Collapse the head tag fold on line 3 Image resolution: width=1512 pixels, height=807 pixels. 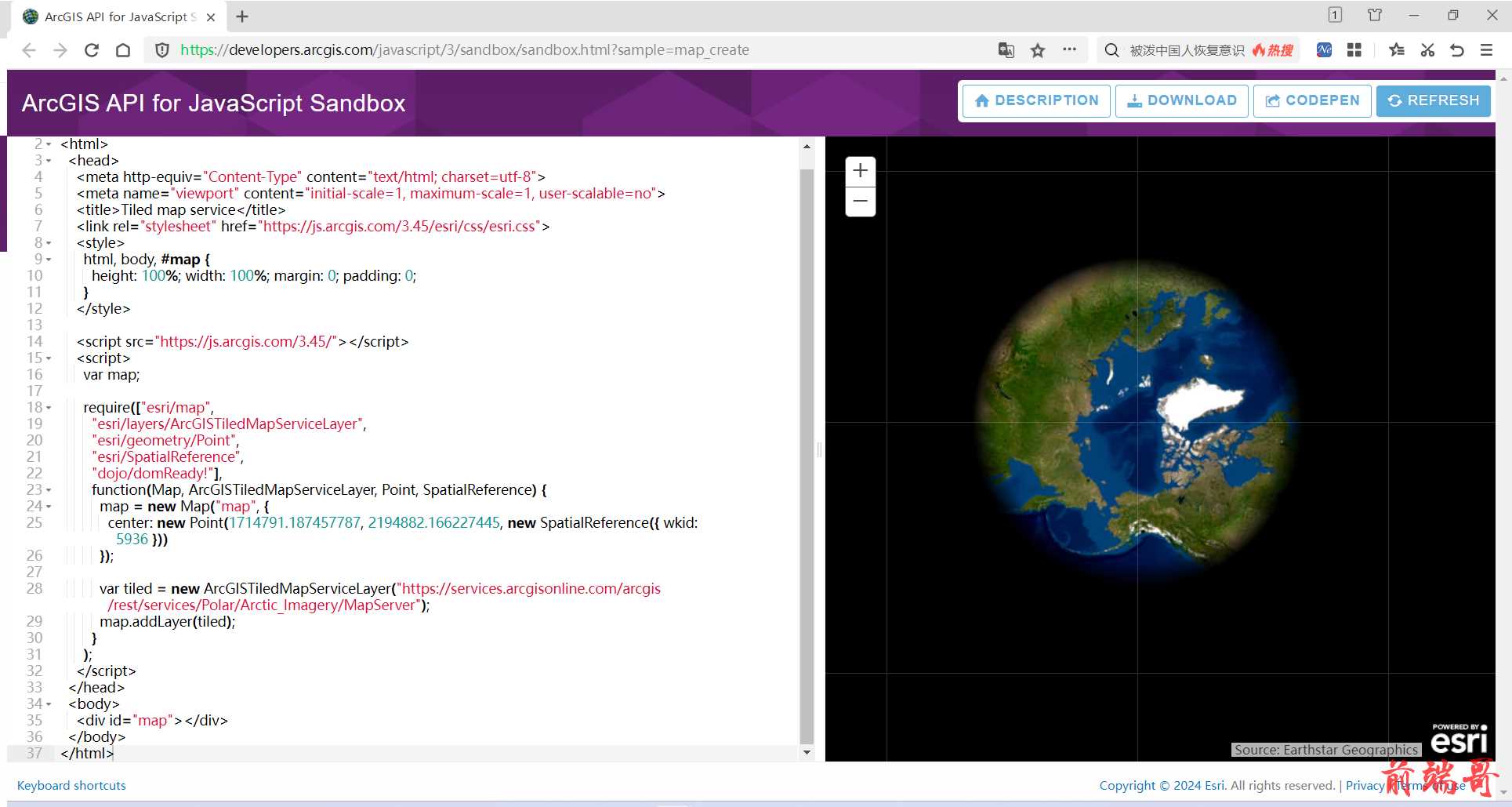pos(49,161)
